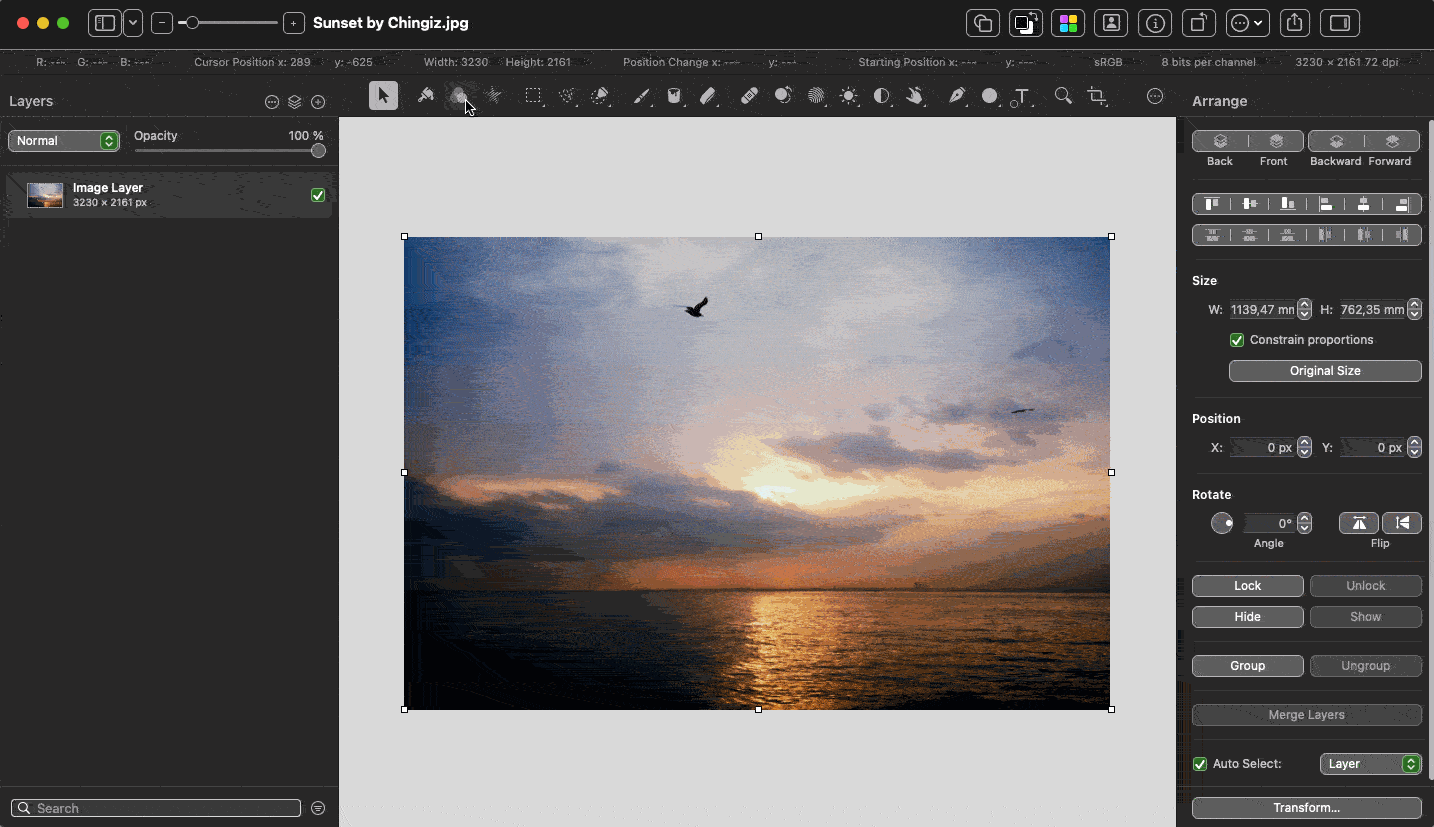The width and height of the screenshot is (1434, 827).
Task: Select the Rectangular Selection tool
Action: pos(534,96)
